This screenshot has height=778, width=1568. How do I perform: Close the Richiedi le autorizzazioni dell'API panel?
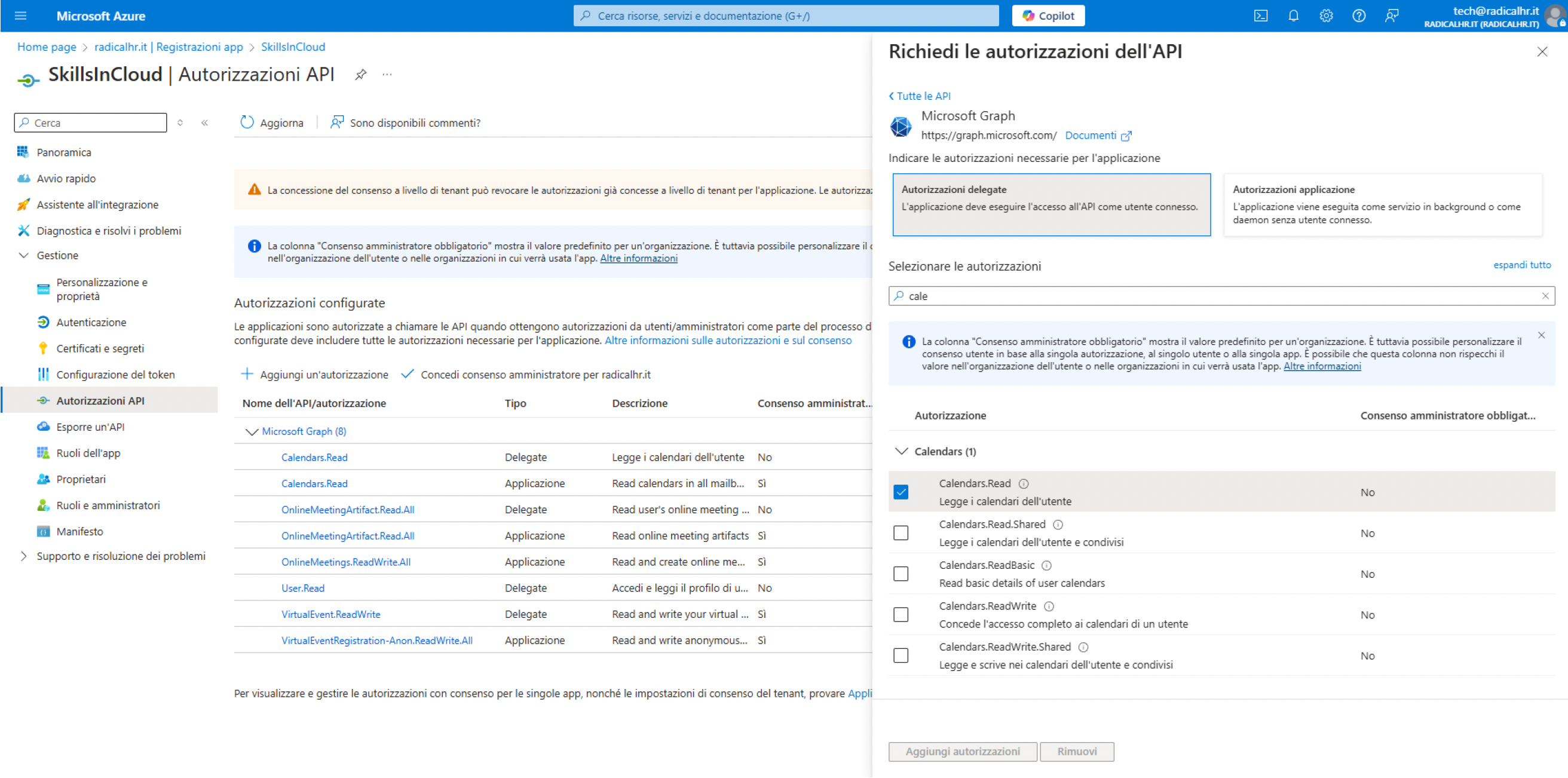coord(1542,52)
